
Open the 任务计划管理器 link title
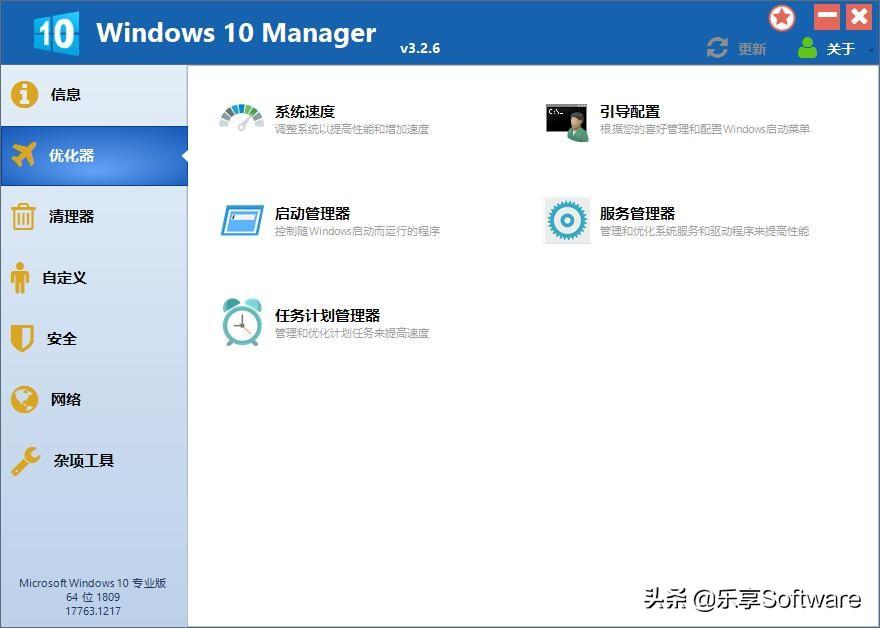pyautogui.click(x=327, y=315)
